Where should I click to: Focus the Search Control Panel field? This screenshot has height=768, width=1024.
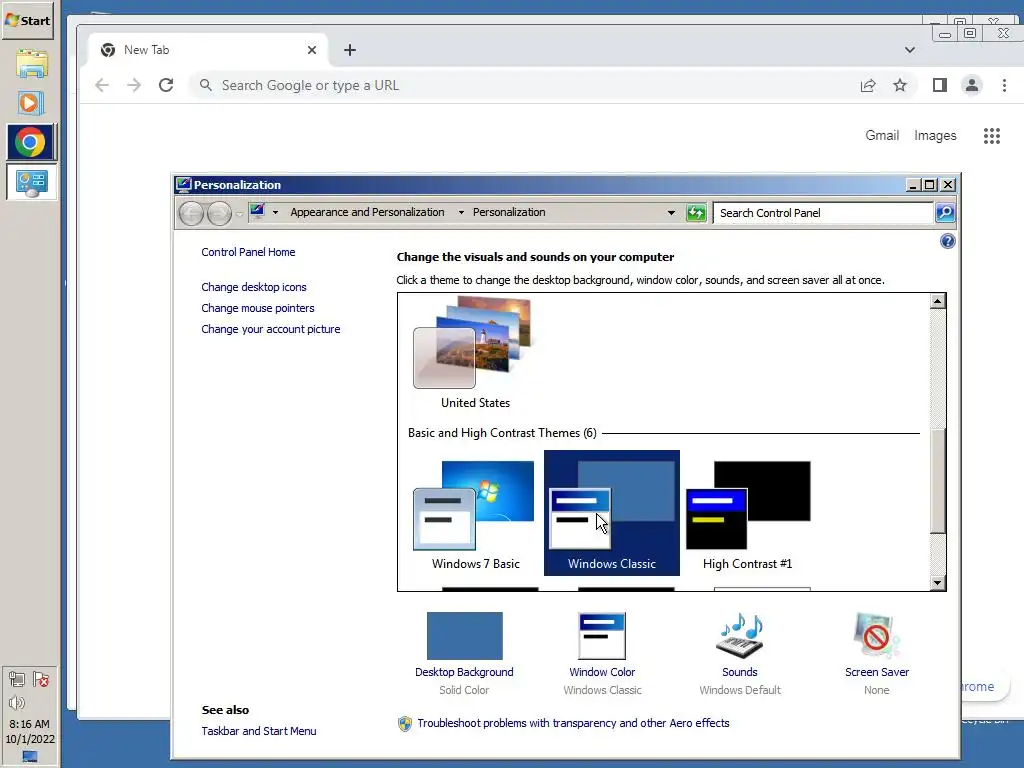click(823, 213)
